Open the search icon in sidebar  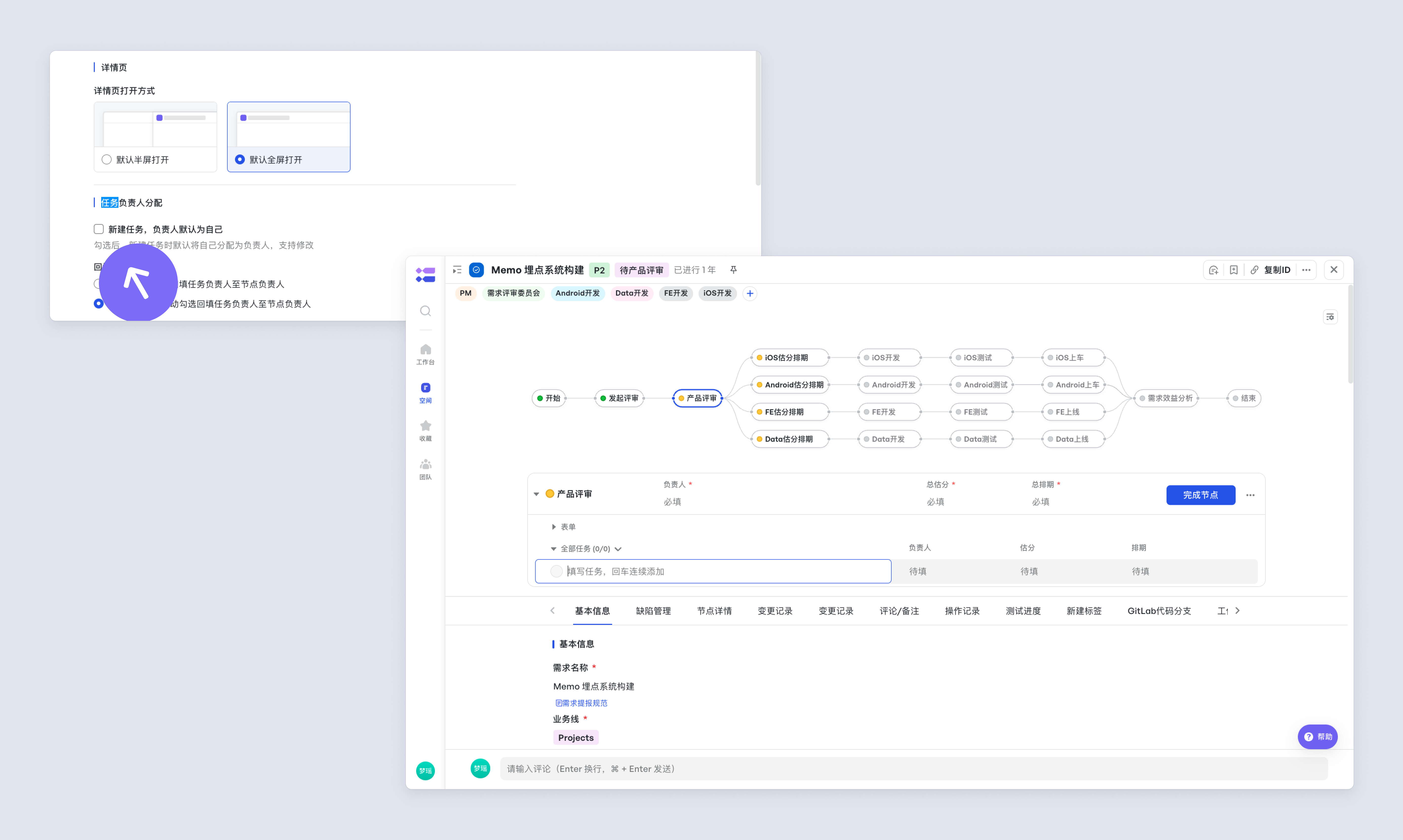pos(425,311)
